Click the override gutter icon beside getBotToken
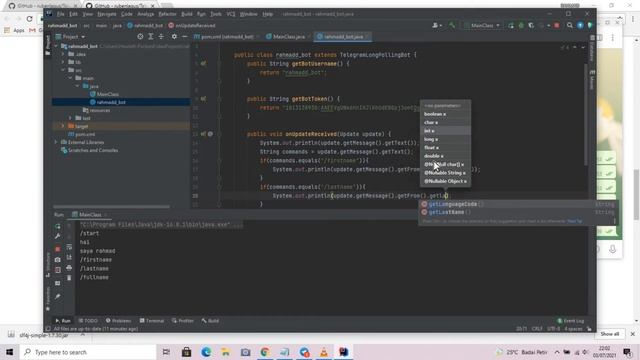 coord(203,99)
